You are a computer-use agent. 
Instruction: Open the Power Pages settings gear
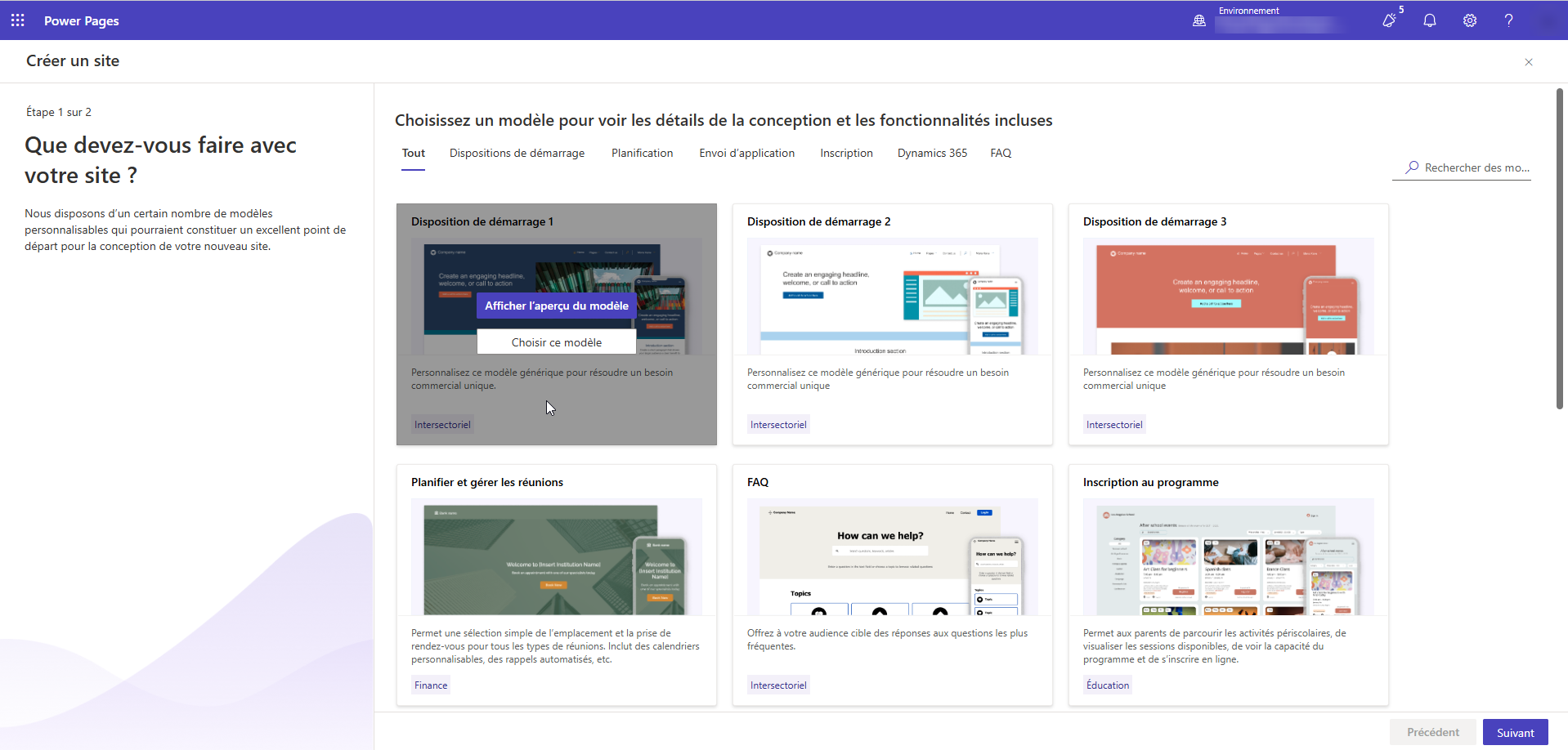1470,20
